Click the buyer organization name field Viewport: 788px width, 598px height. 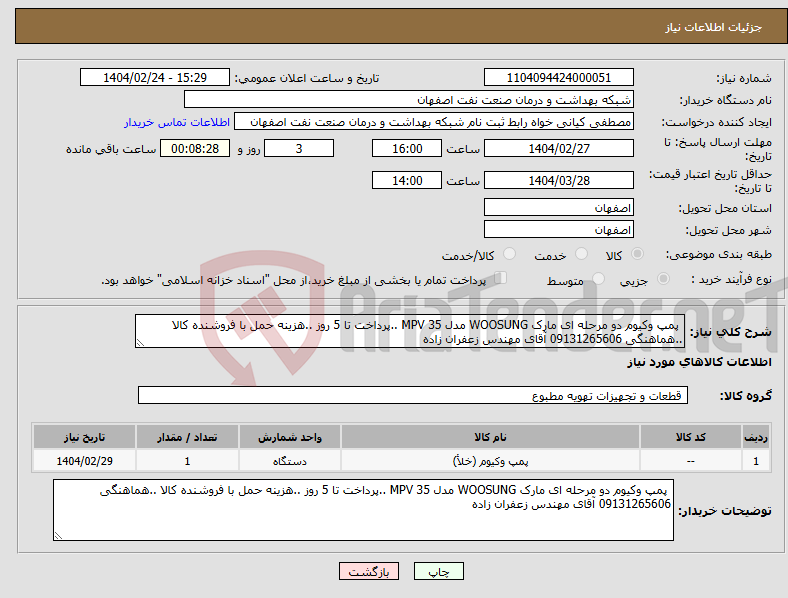pyautogui.click(x=409, y=99)
